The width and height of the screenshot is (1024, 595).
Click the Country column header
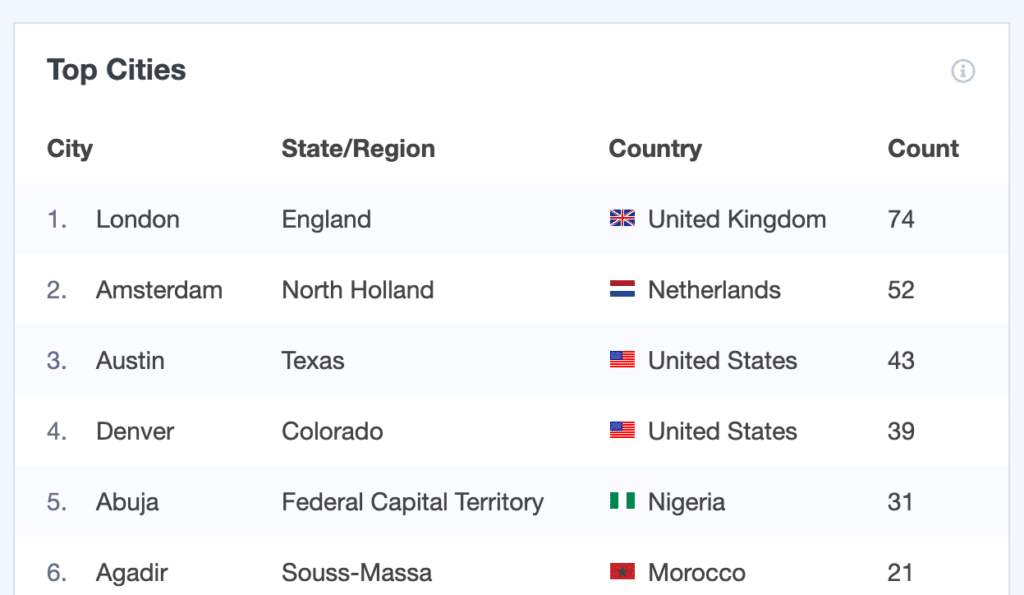point(655,148)
